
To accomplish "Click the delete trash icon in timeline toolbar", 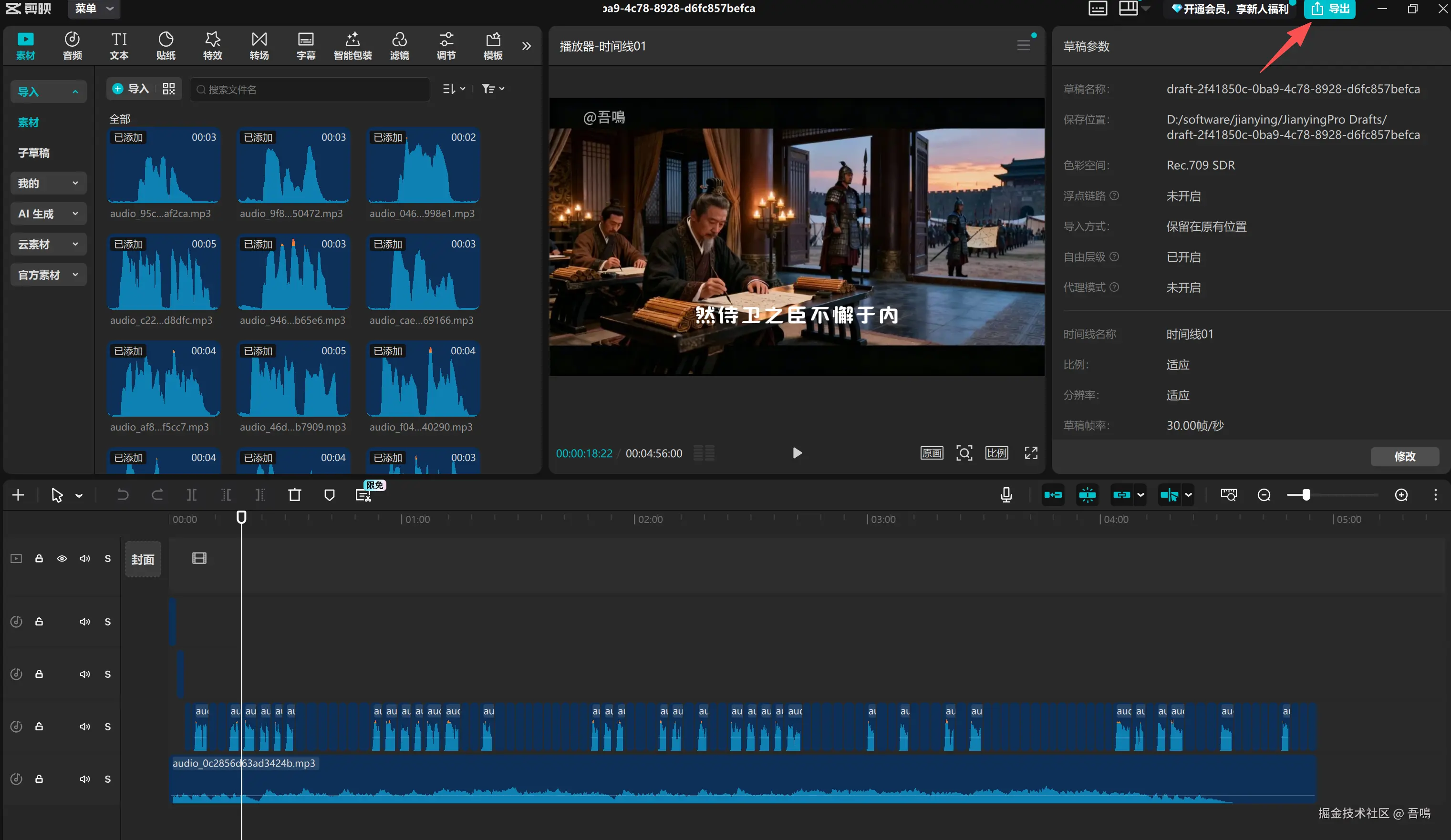I will [294, 495].
